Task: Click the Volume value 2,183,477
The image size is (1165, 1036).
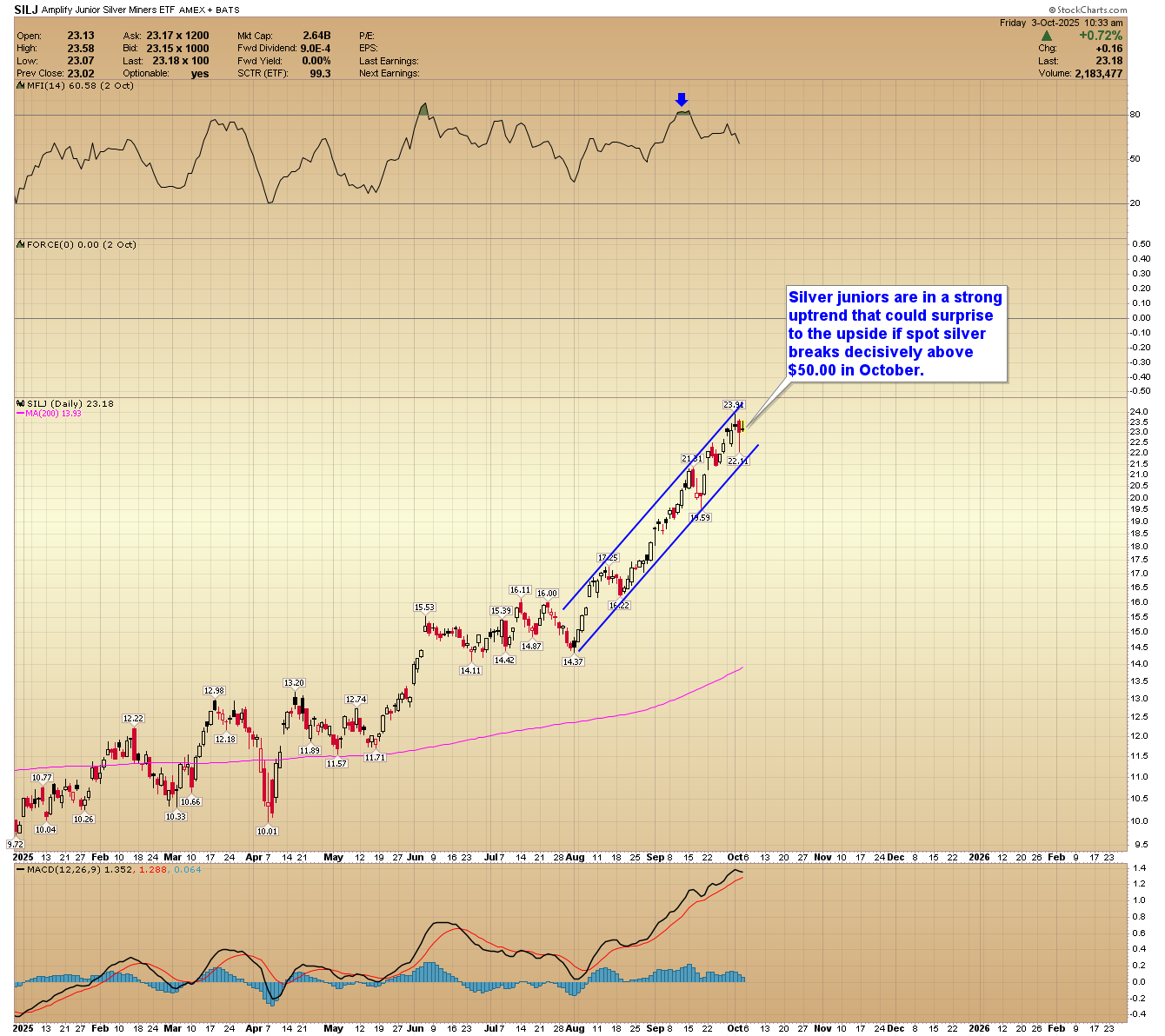Action: (1098, 74)
